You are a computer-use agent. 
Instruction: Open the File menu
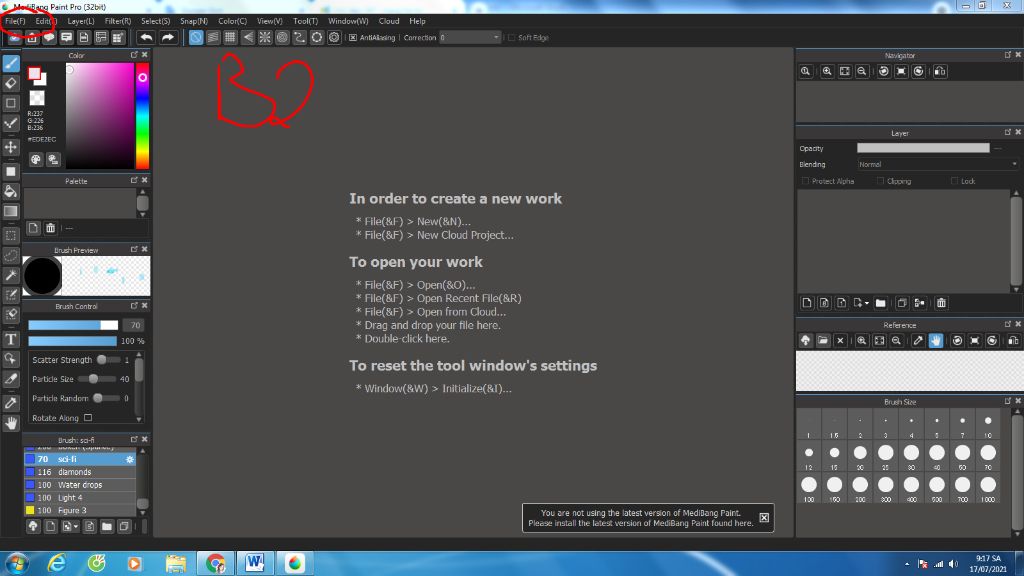15,21
